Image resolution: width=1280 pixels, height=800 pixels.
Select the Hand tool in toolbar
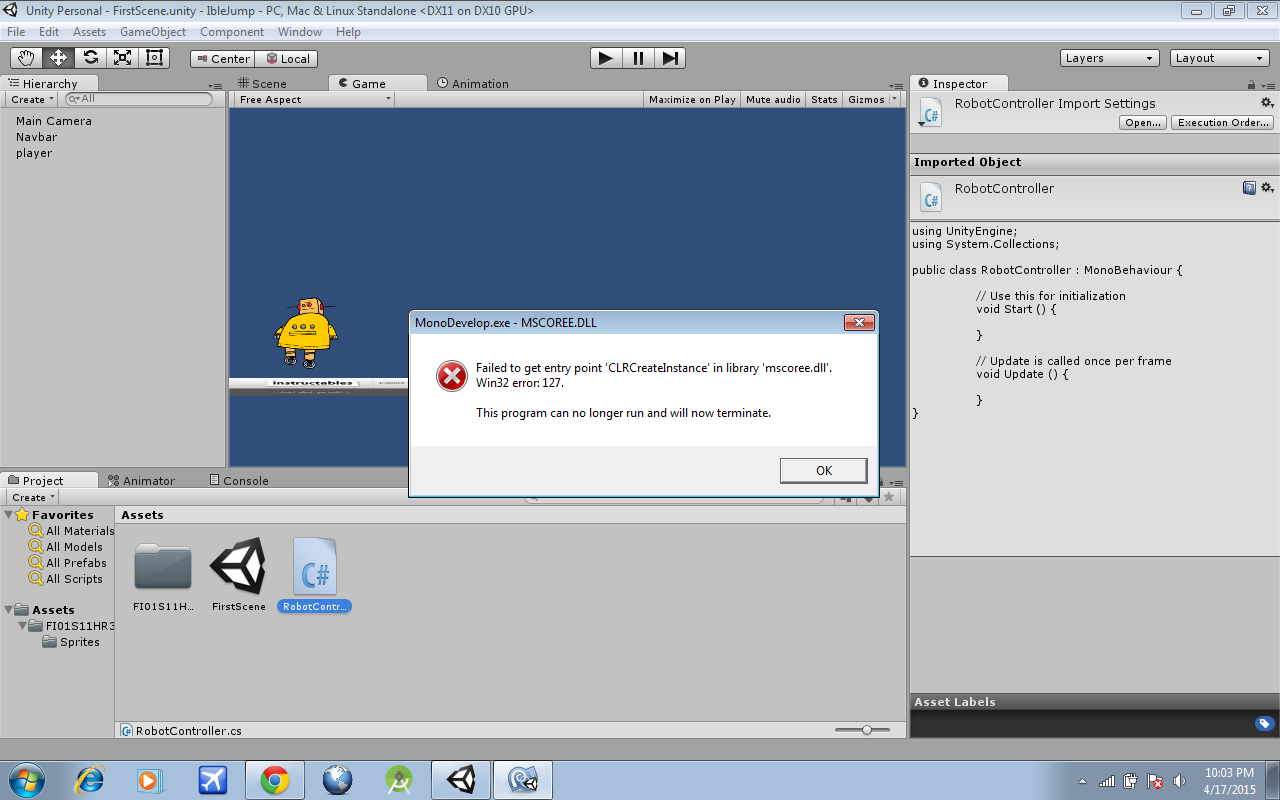26,58
